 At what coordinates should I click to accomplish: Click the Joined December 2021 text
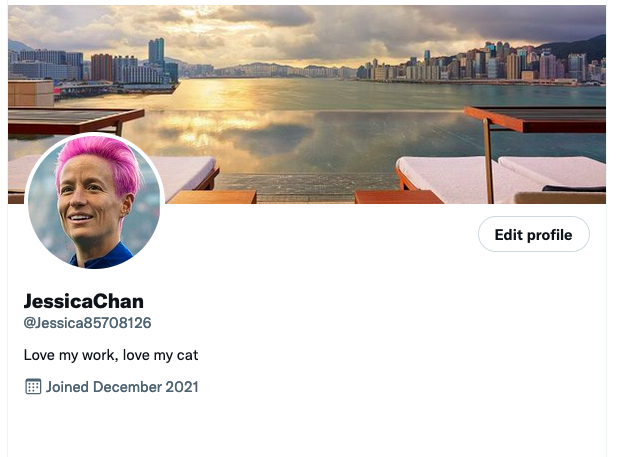122,387
